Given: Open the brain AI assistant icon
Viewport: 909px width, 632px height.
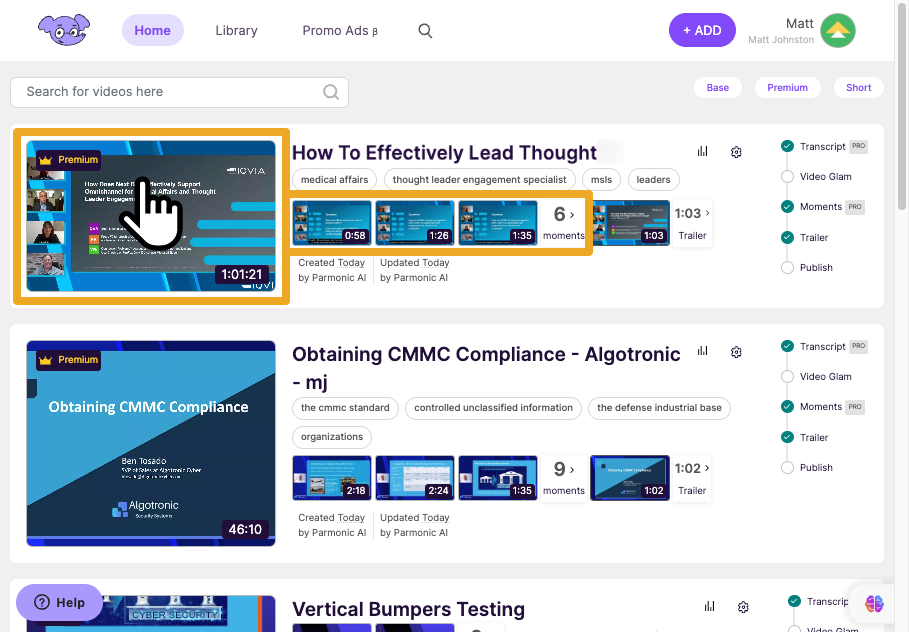Looking at the screenshot, I should coord(874,604).
